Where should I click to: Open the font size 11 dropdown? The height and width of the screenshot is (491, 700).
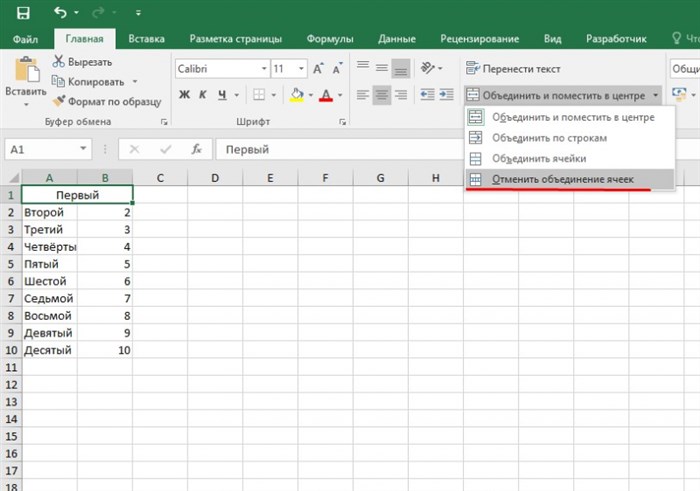point(301,69)
